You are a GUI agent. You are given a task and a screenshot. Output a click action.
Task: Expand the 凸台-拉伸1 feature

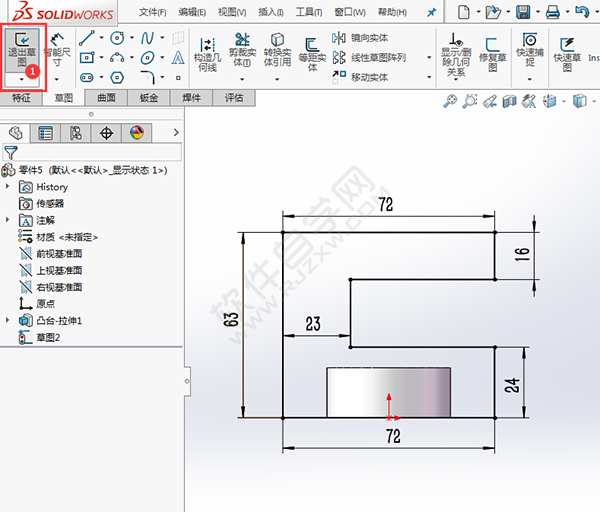tap(7, 320)
